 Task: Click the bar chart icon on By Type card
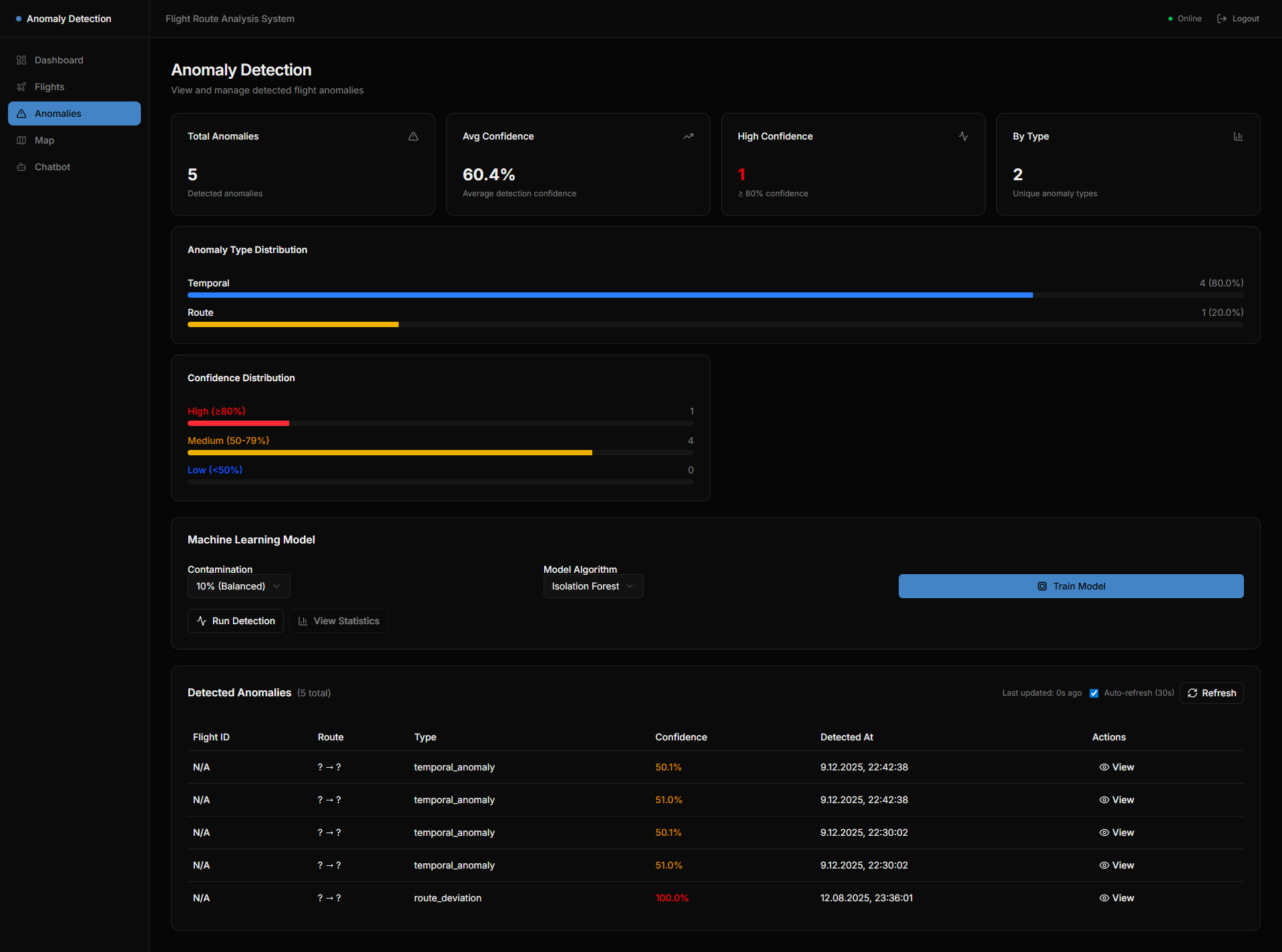tap(1238, 136)
